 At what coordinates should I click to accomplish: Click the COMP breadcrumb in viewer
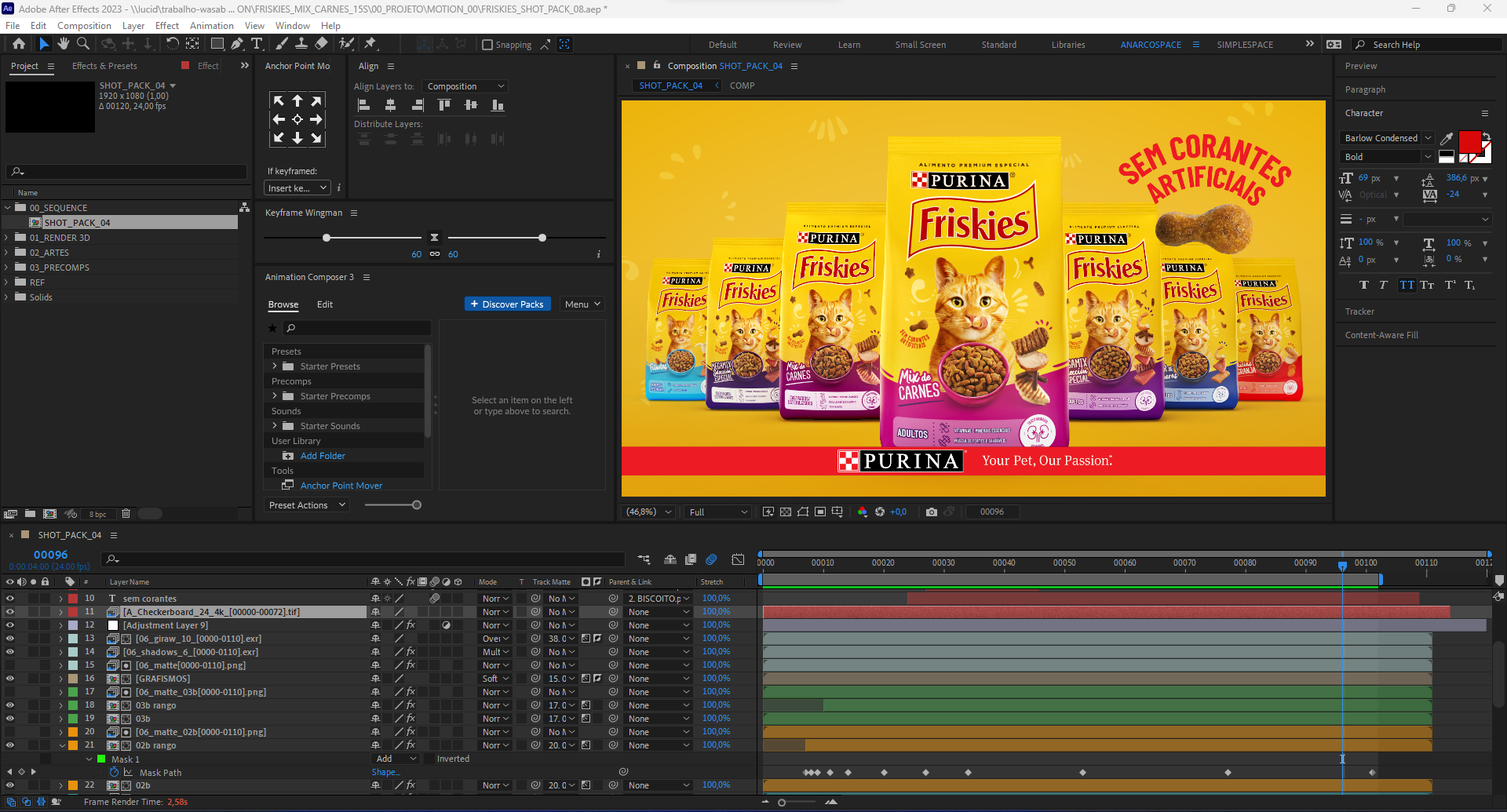[742, 86]
